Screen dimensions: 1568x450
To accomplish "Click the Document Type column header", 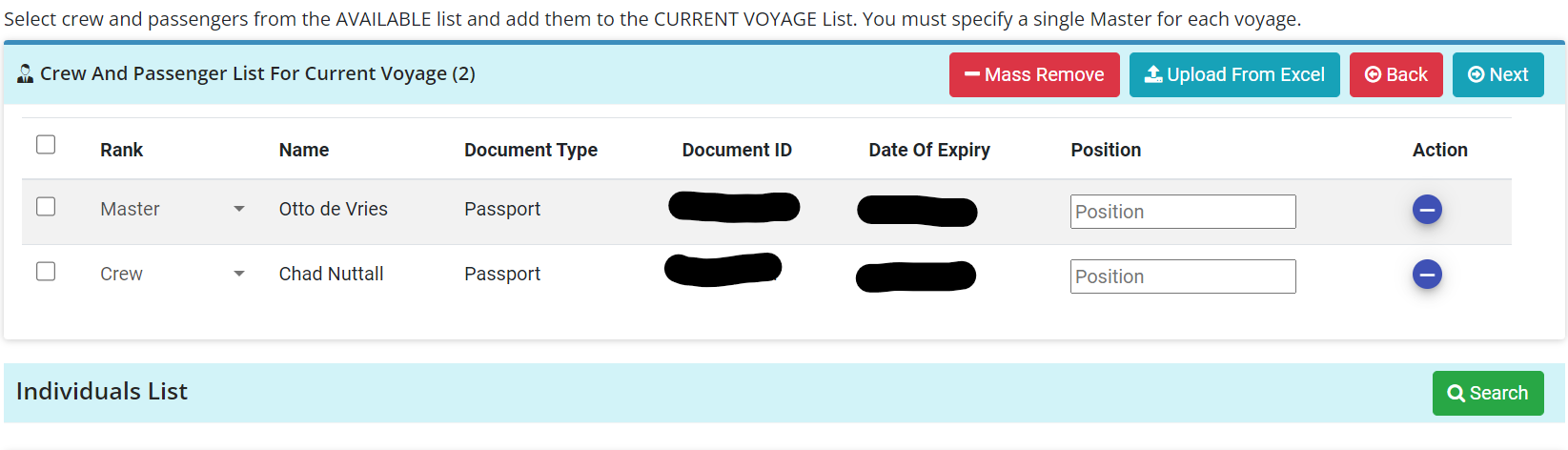I will tap(531, 150).
